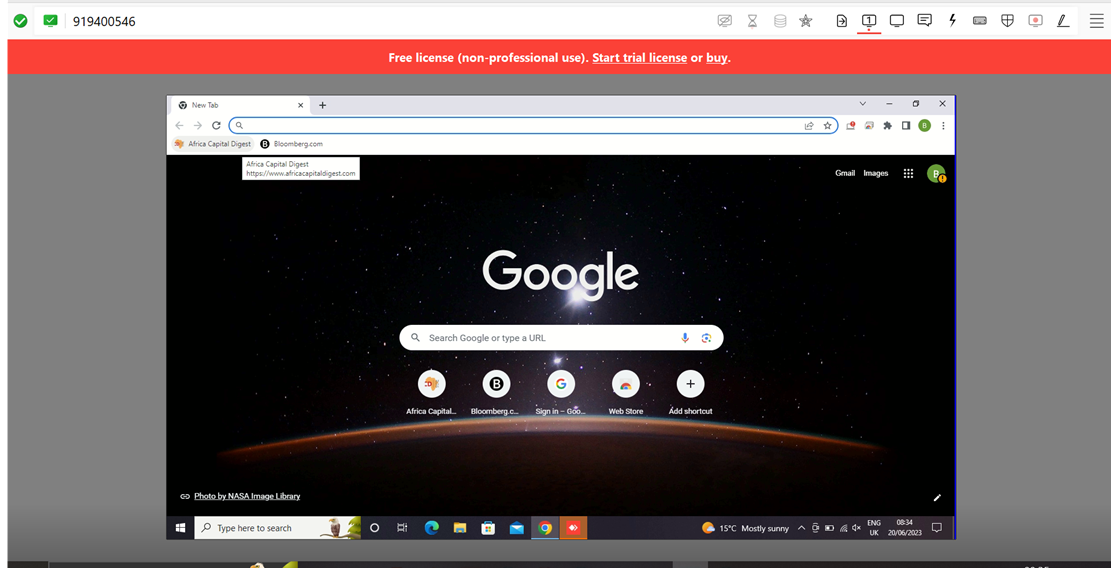Open Bloomberg.com bookmark
The image size is (1111, 568).
(x=291, y=144)
